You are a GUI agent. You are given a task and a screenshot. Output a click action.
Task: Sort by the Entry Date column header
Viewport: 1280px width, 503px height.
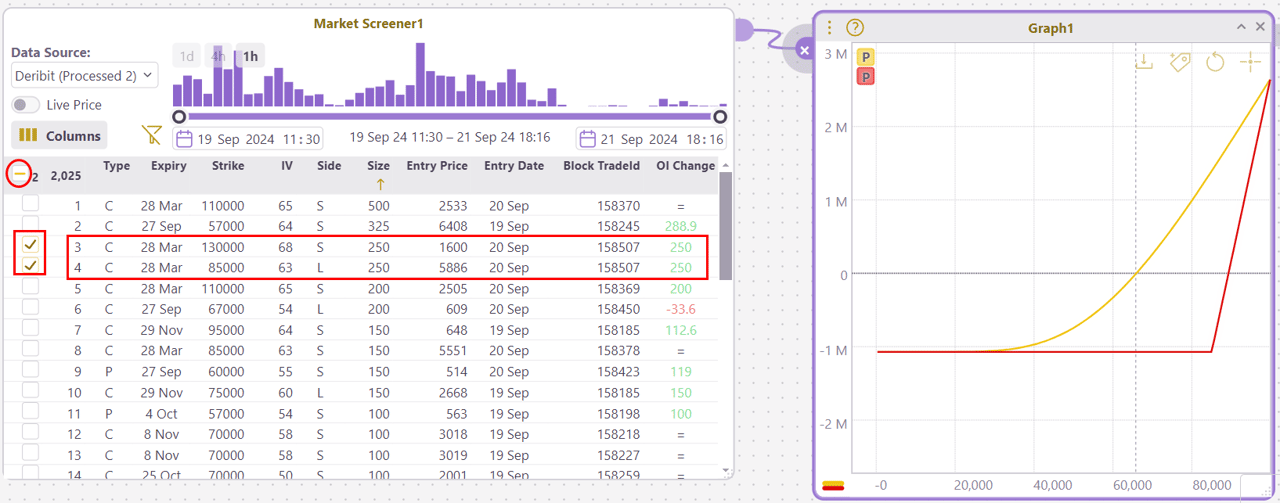click(x=514, y=166)
